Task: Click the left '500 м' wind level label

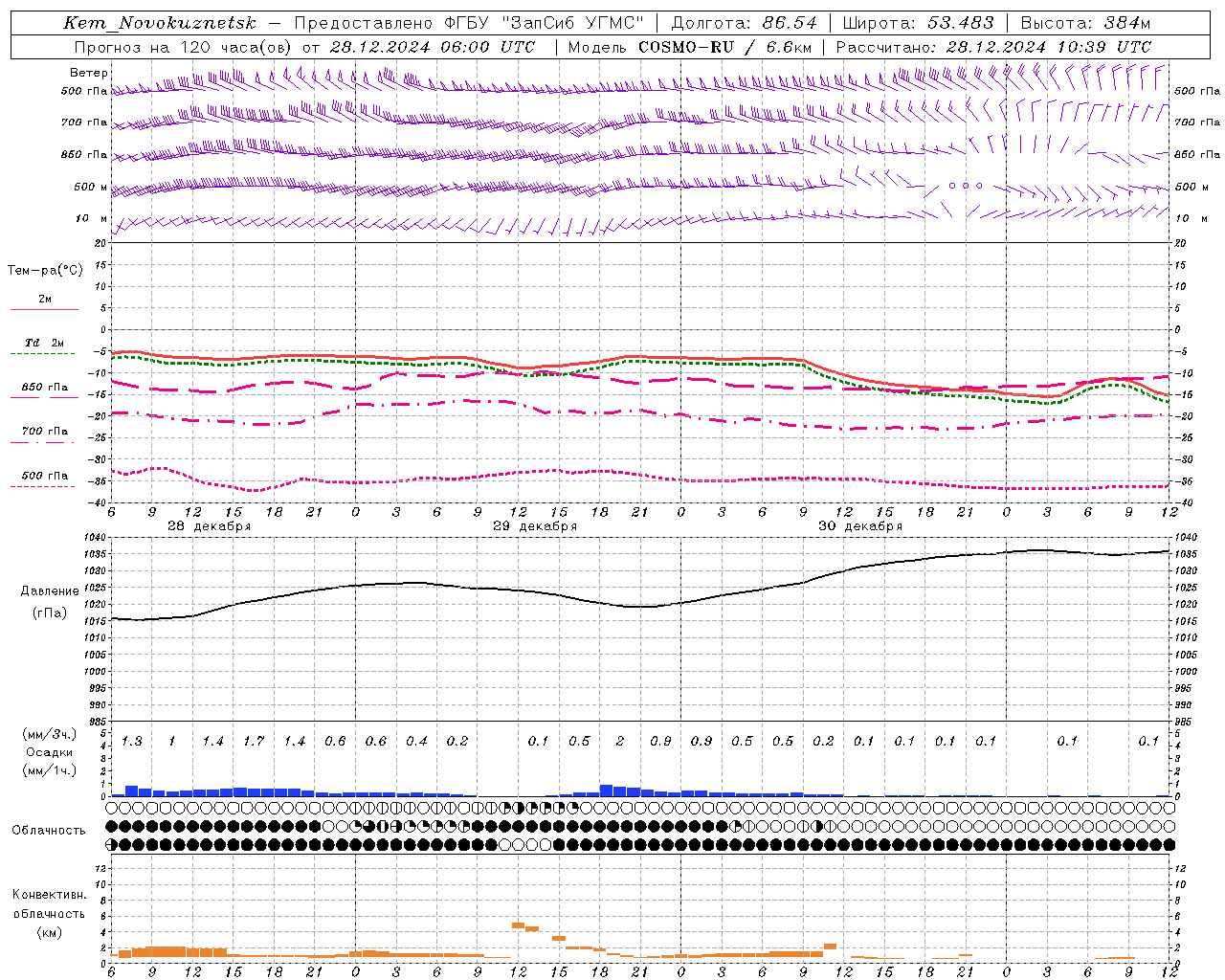Action: coord(91,188)
